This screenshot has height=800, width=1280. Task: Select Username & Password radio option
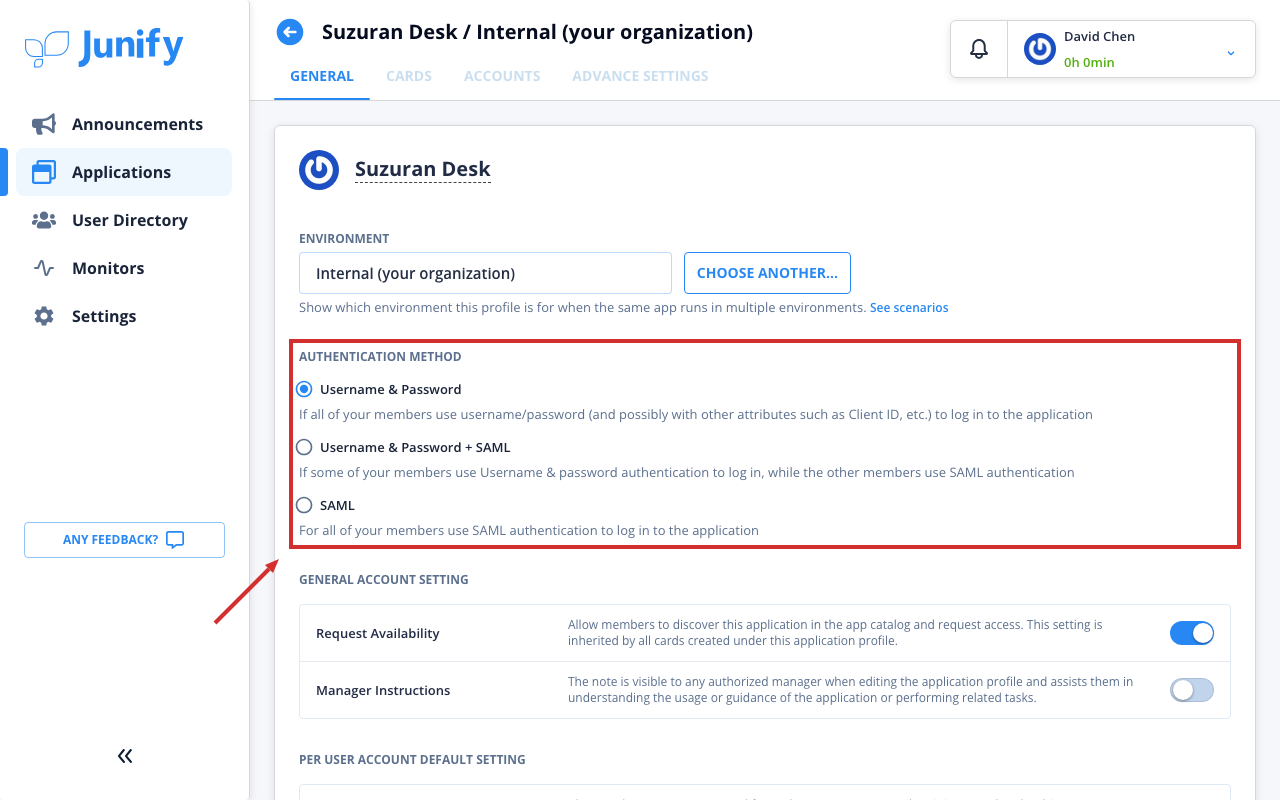pos(304,389)
